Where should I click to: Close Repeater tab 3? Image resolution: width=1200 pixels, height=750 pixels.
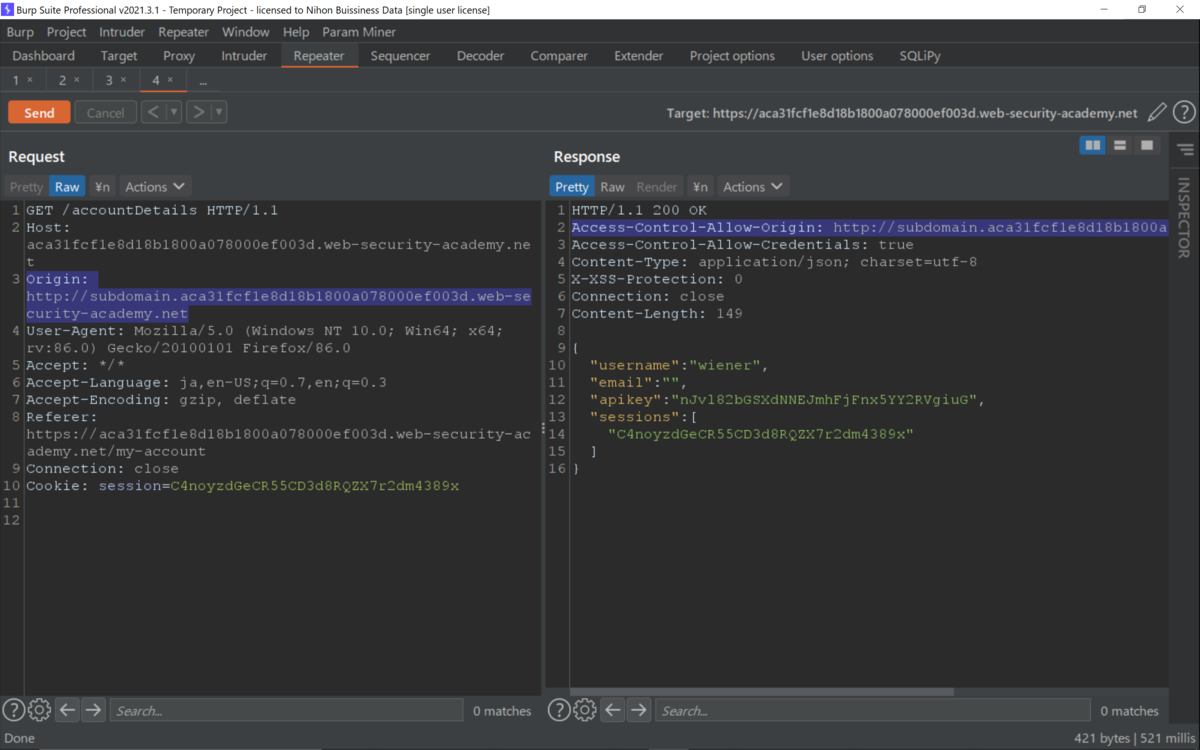coord(123,80)
